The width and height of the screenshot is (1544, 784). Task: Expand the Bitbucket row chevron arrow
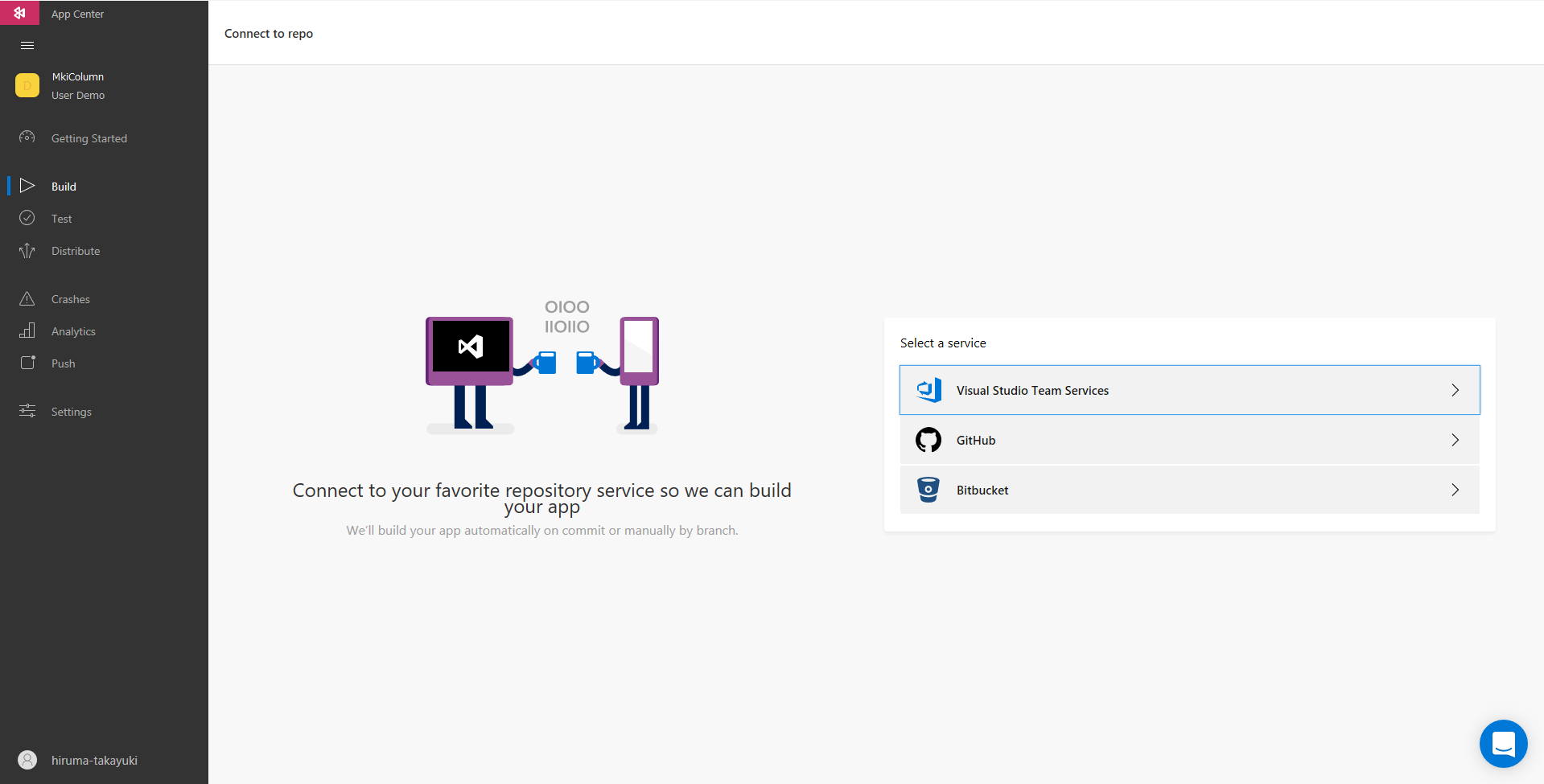pos(1455,490)
